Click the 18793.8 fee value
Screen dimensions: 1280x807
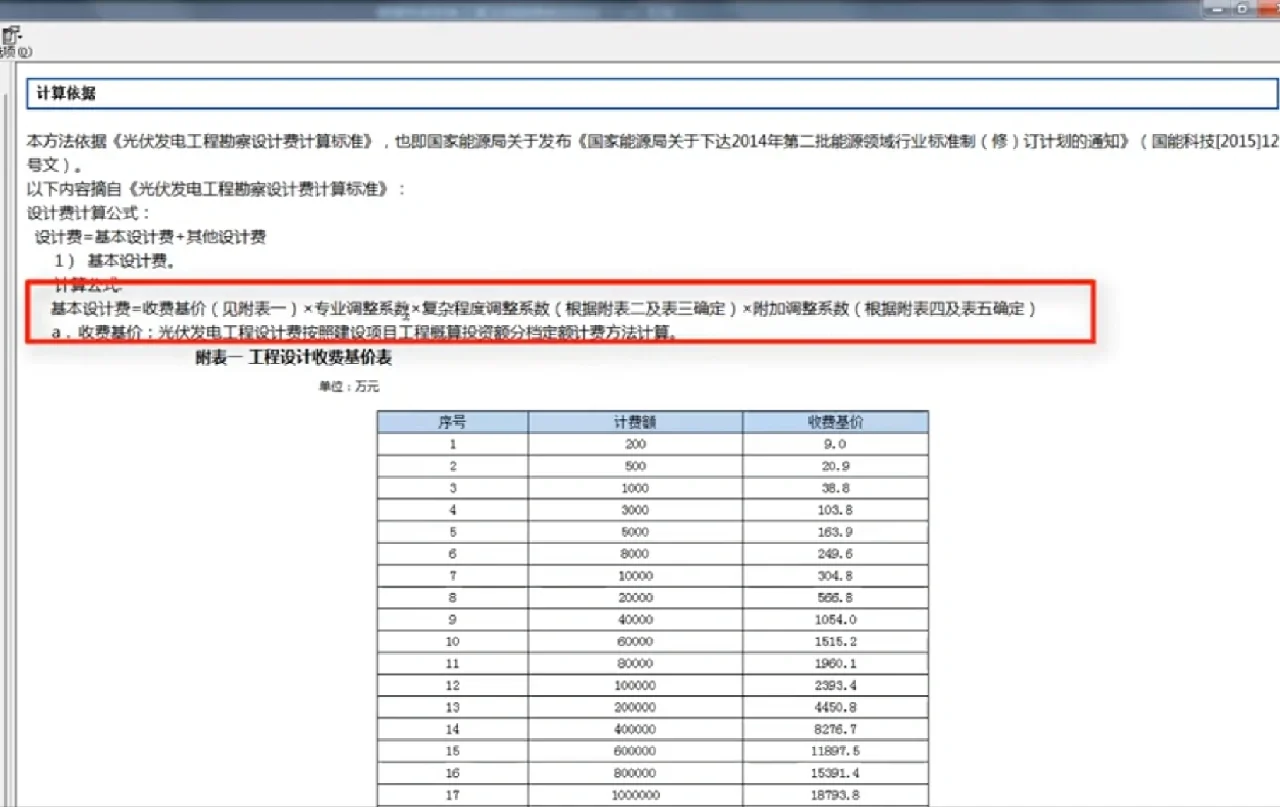[834, 794]
